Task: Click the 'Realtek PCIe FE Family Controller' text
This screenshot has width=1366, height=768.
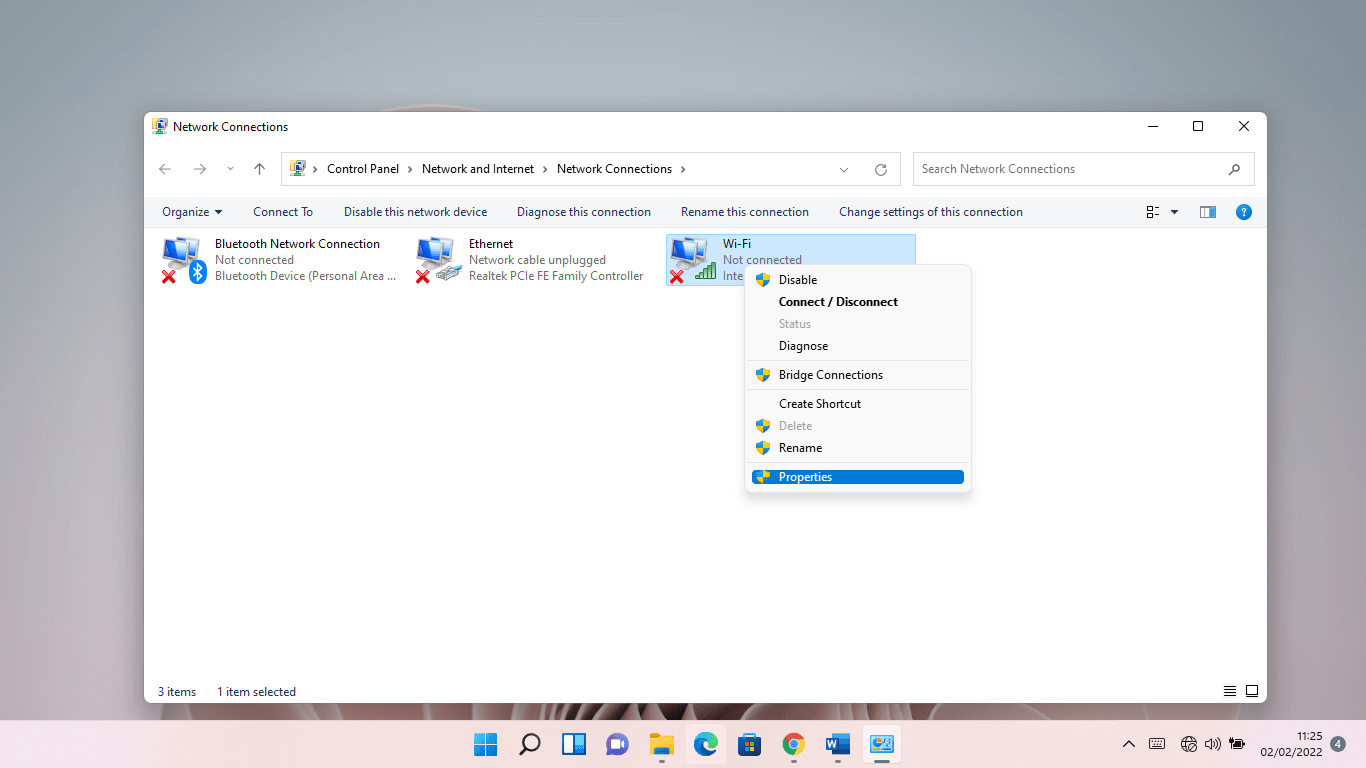Action: point(556,276)
